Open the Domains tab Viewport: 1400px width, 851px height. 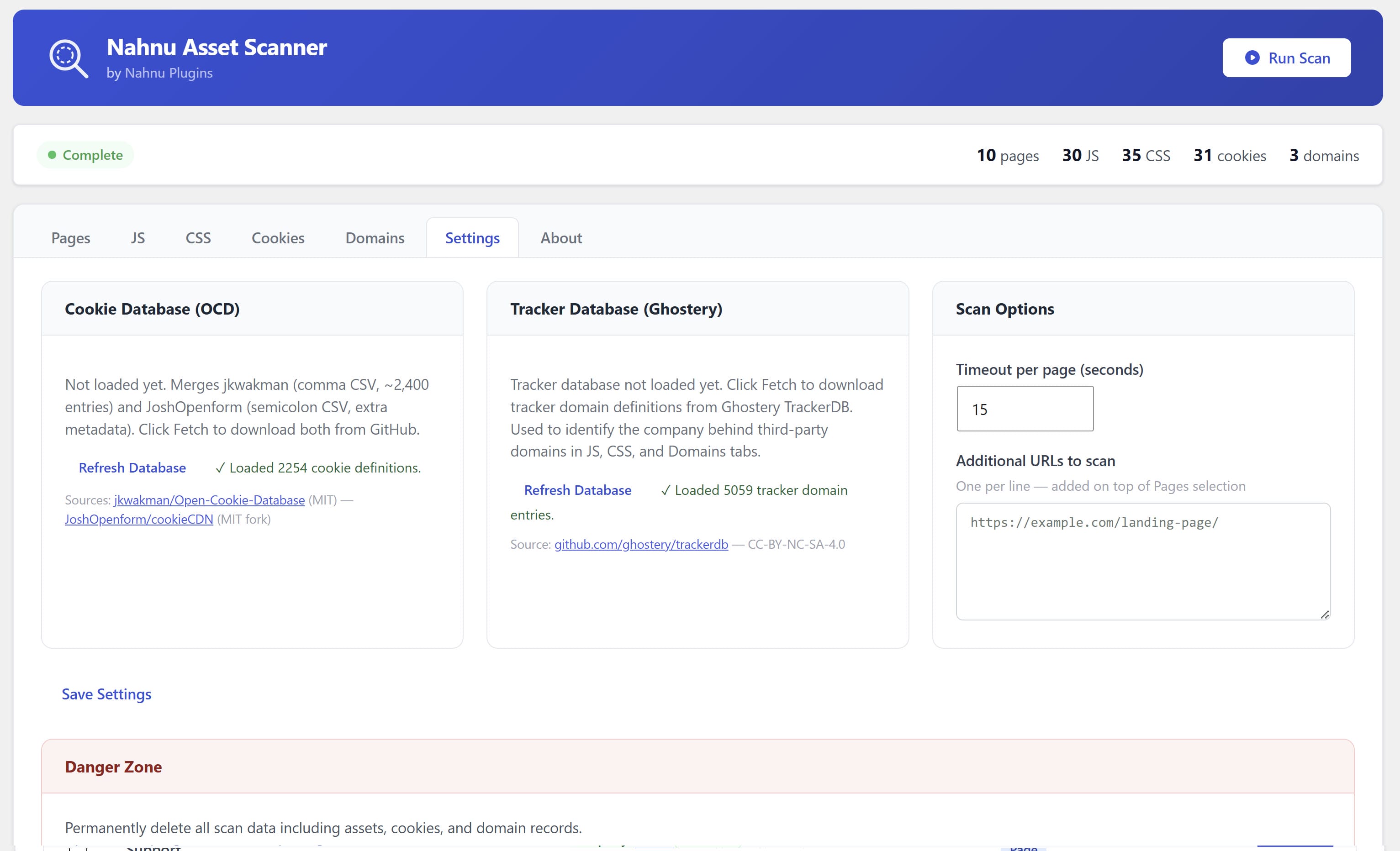(375, 238)
